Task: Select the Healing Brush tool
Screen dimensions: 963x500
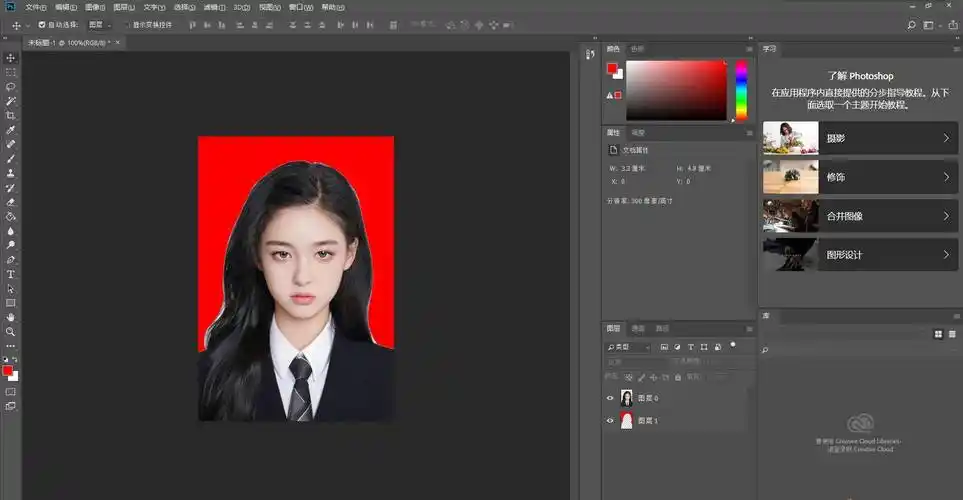Action: (10, 144)
